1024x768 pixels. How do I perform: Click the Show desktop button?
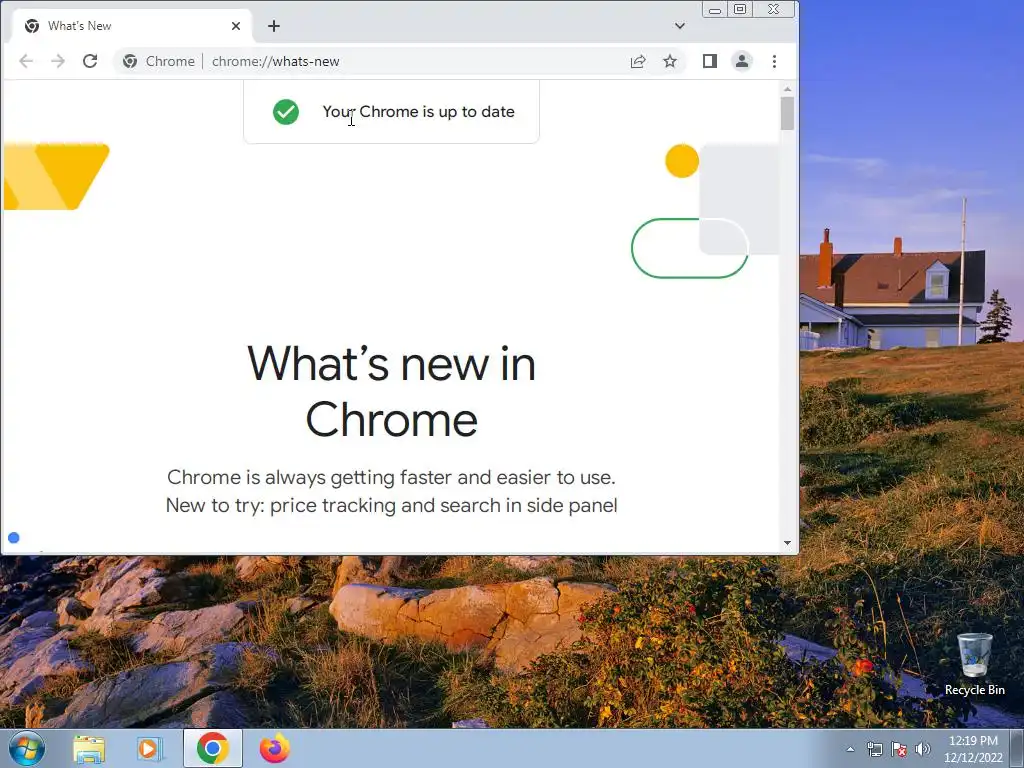(1017, 748)
